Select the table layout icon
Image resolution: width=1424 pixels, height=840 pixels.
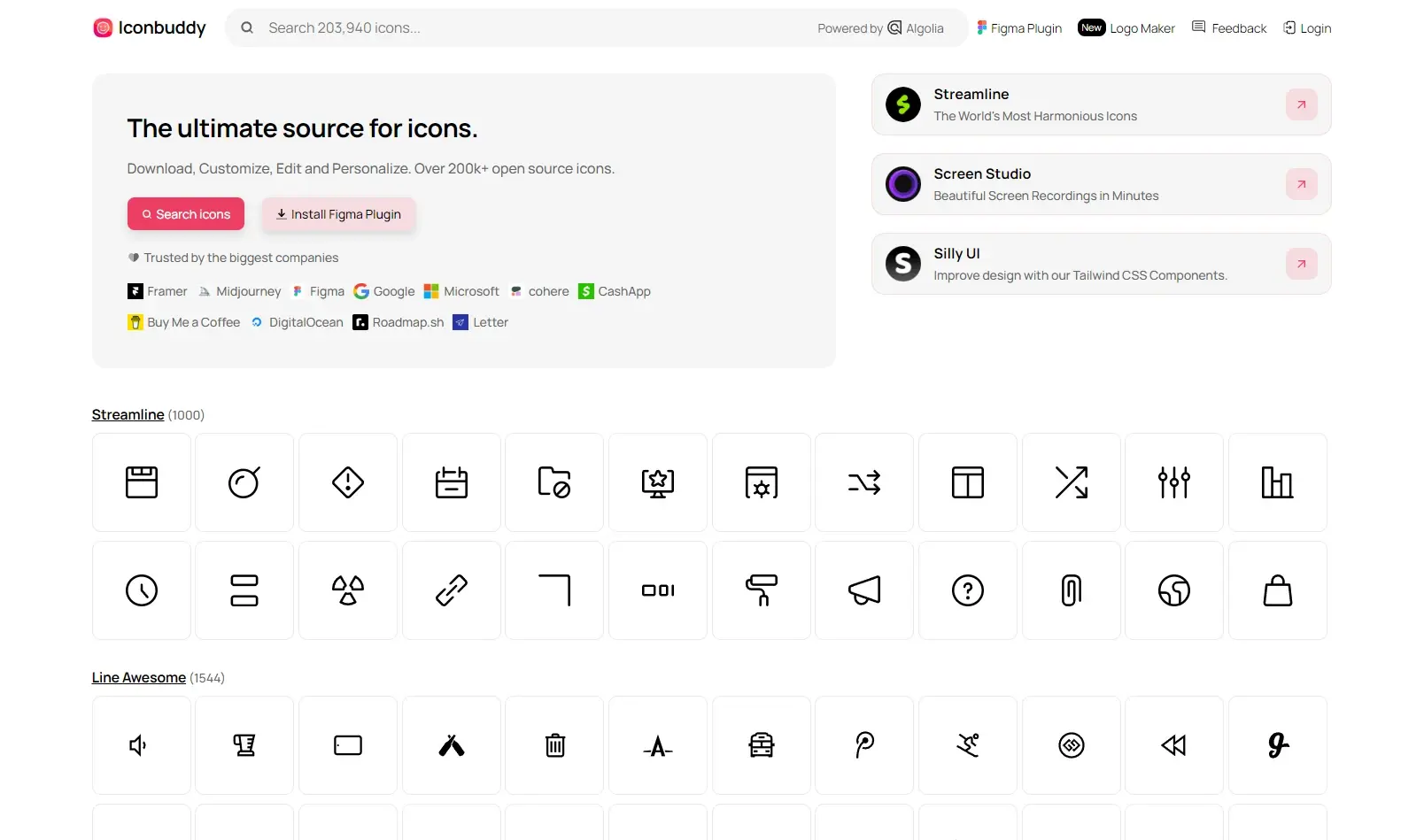968,482
